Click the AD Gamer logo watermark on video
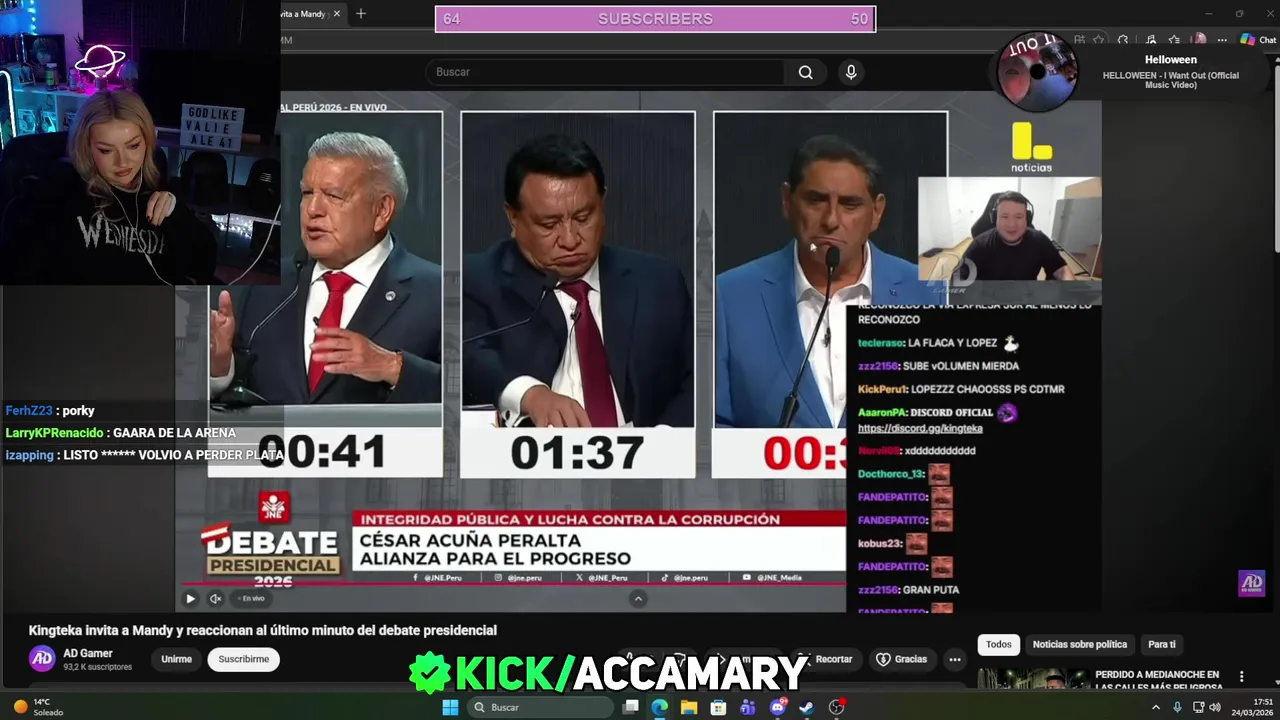Viewport: 1280px width, 720px height. click(1251, 583)
